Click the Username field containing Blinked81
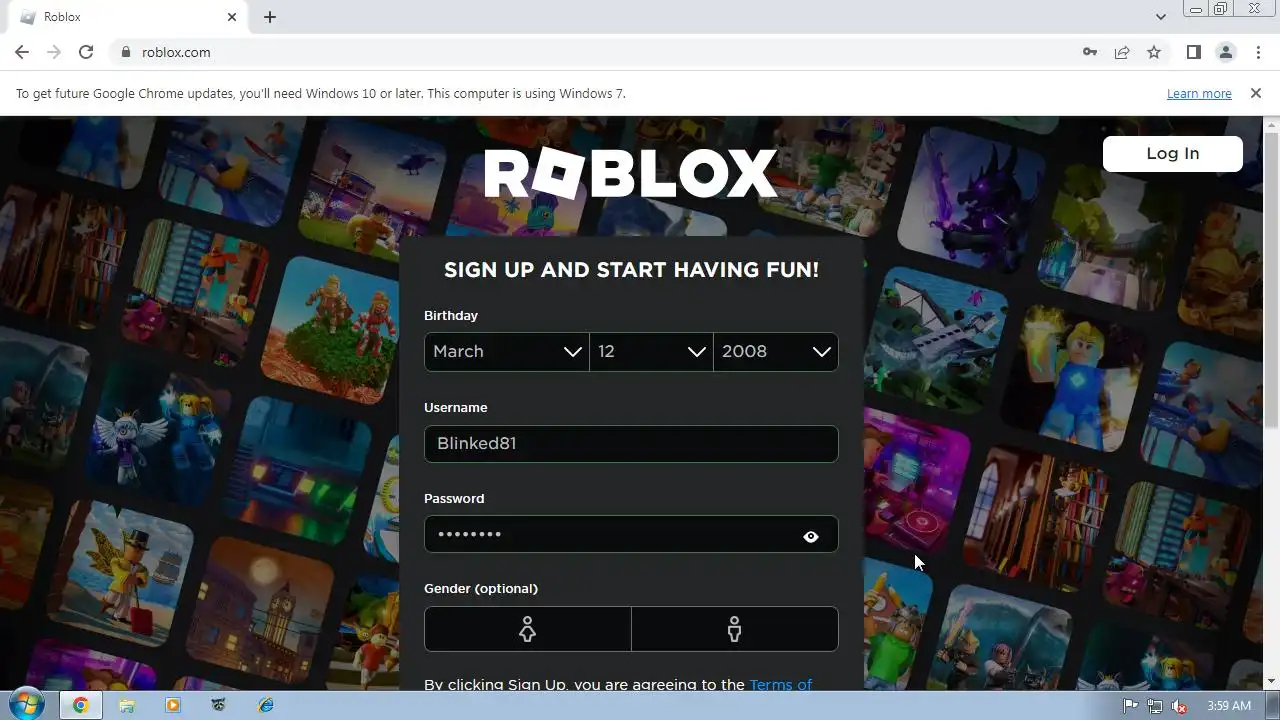1280x720 pixels. coord(631,444)
